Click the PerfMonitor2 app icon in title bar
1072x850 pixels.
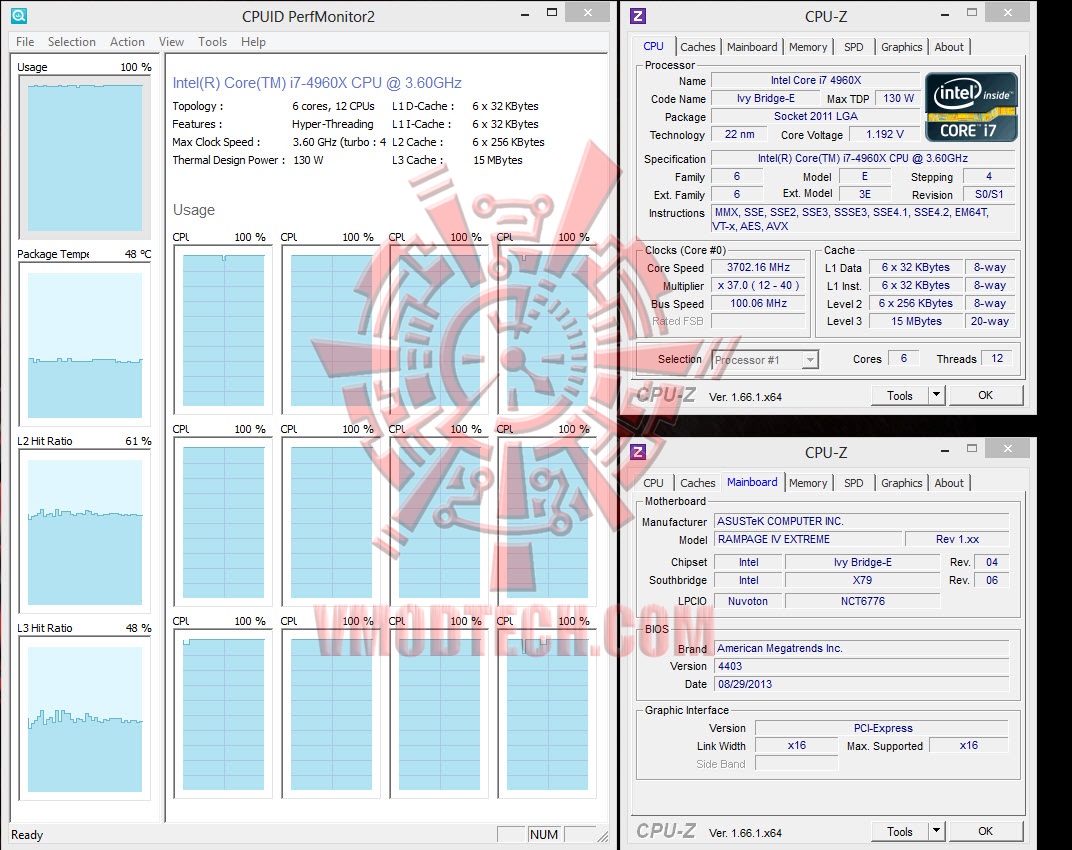(19, 16)
